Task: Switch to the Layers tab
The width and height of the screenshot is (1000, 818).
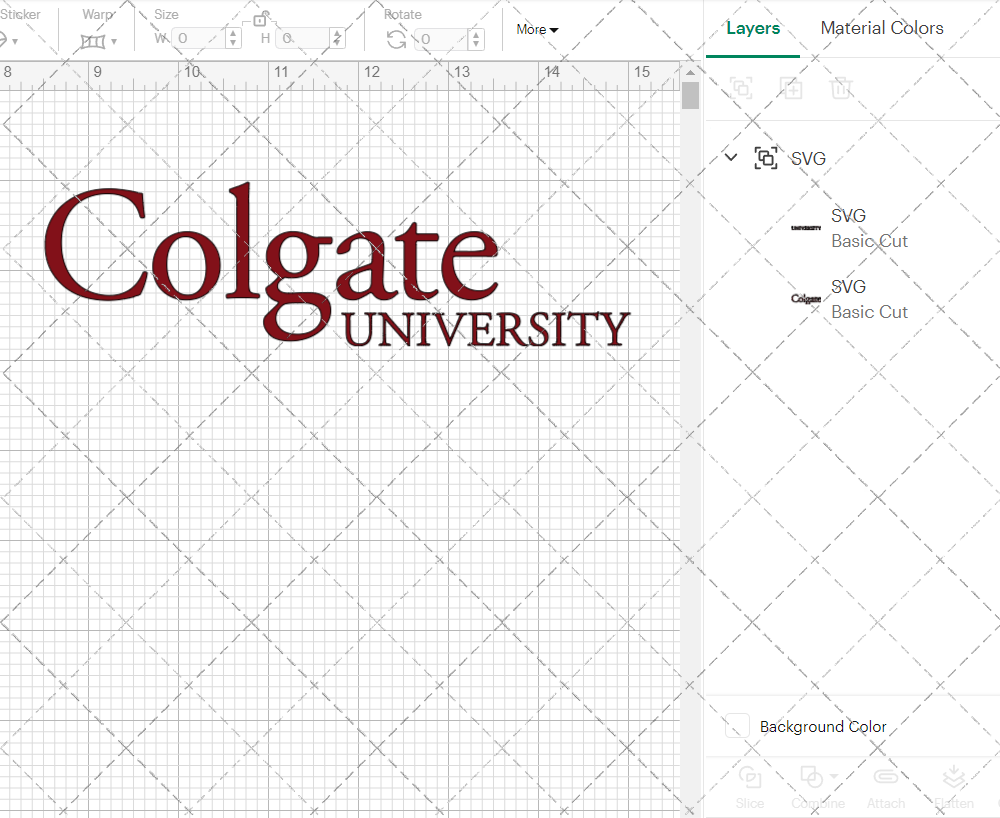Action: pos(753,29)
